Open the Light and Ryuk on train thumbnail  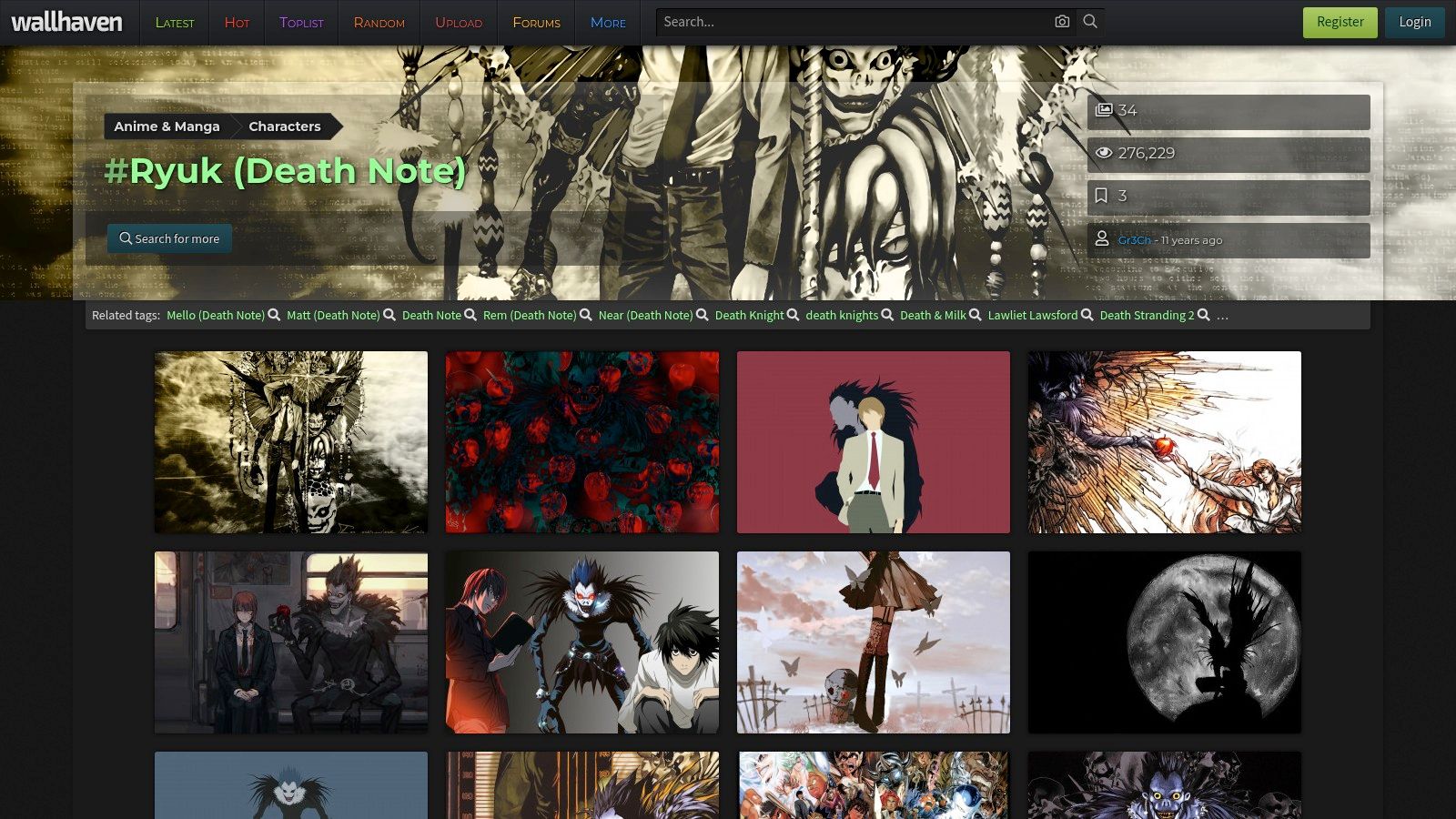pos(291,642)
